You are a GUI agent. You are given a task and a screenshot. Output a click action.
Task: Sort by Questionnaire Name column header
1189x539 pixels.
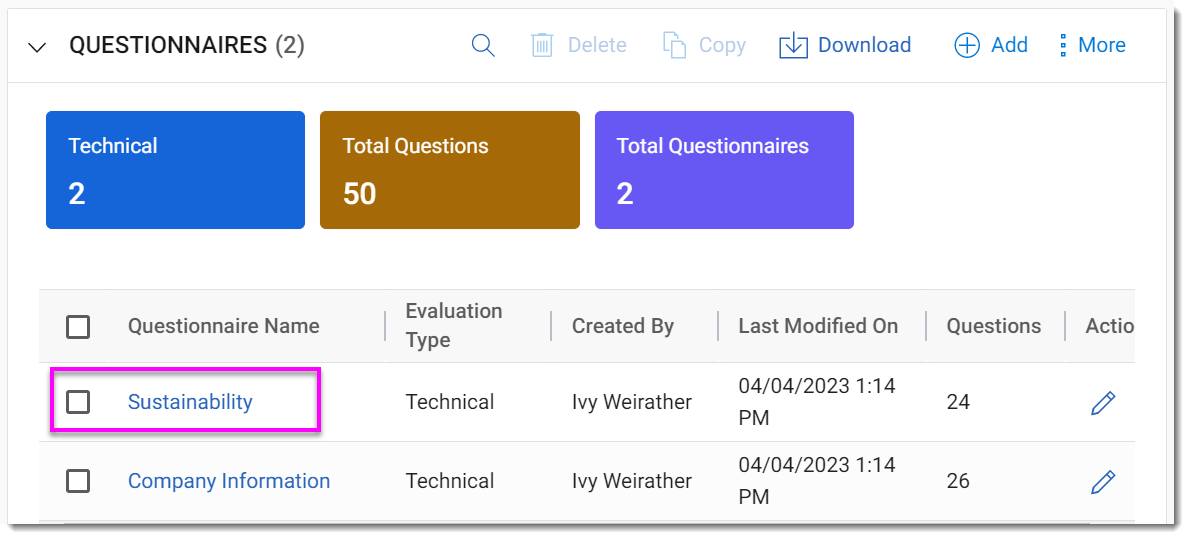[x=223, y=326]
